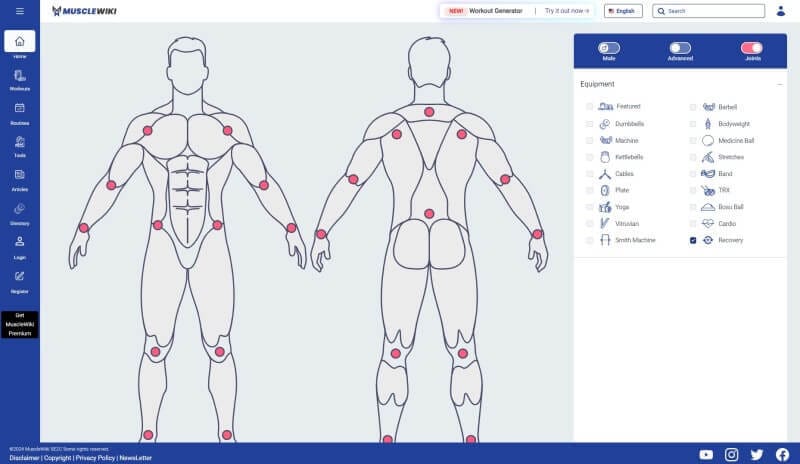Screen dimensions: 800x464
Task: Check the Stretches checkbox
Action: point(693,157)
